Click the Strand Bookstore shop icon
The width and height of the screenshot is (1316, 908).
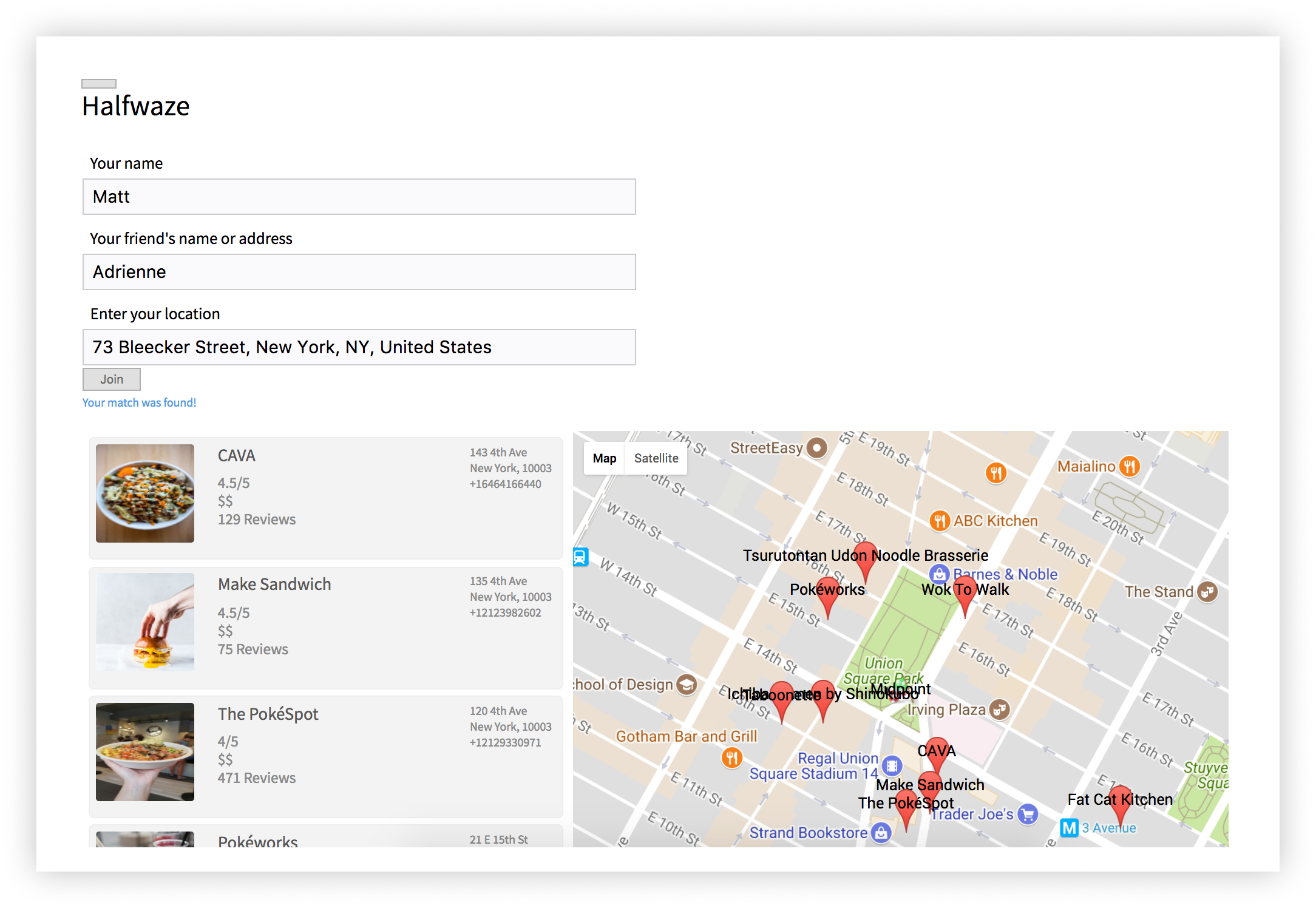[x=881, y=832]
